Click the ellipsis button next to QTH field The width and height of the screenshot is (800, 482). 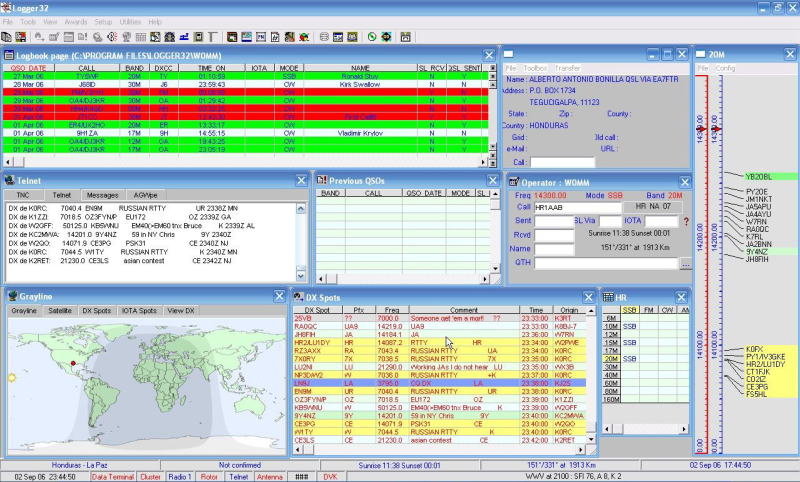click(x=685, y=264)
